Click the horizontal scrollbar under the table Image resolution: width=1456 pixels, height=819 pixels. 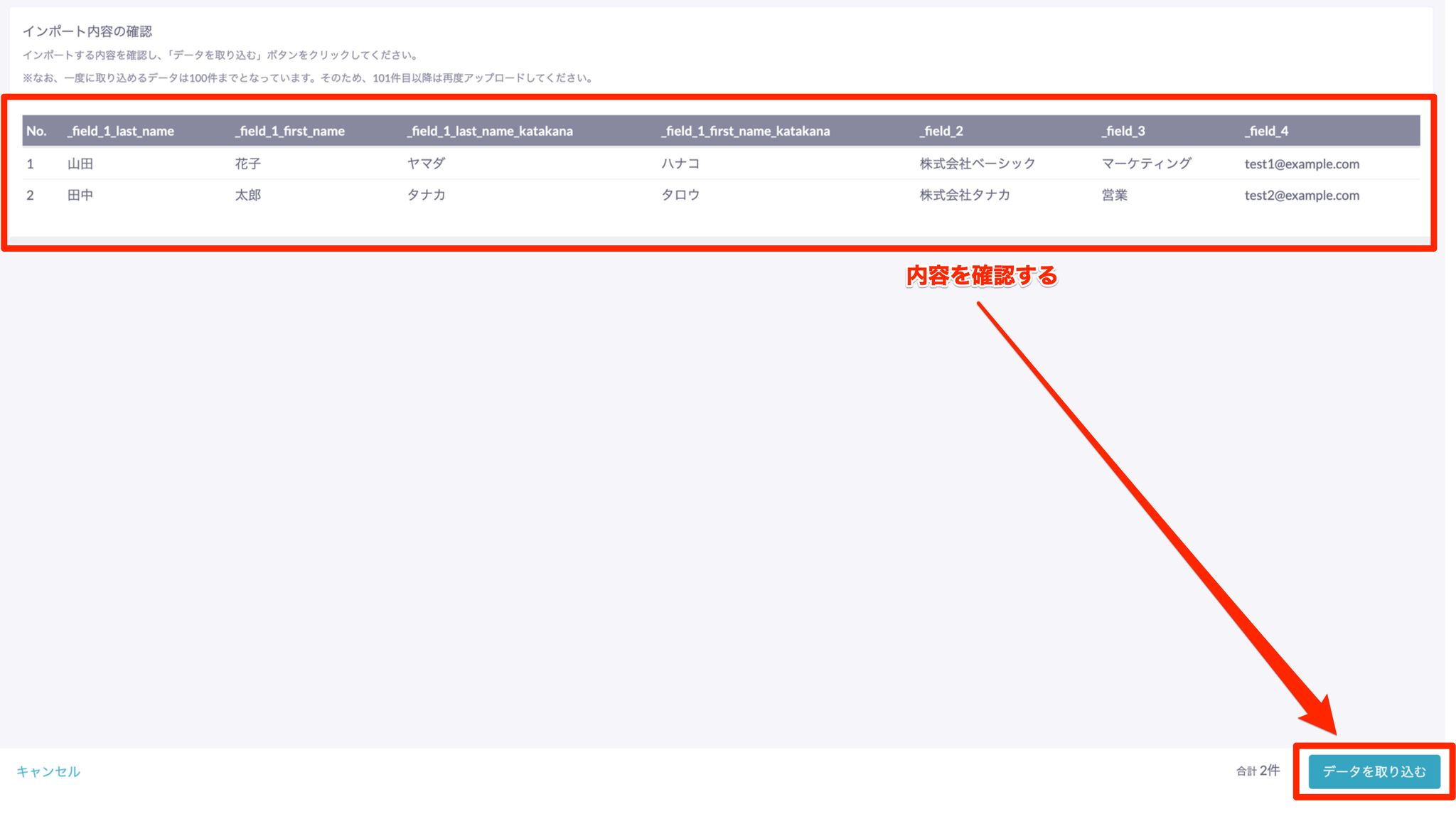point(718,240)
